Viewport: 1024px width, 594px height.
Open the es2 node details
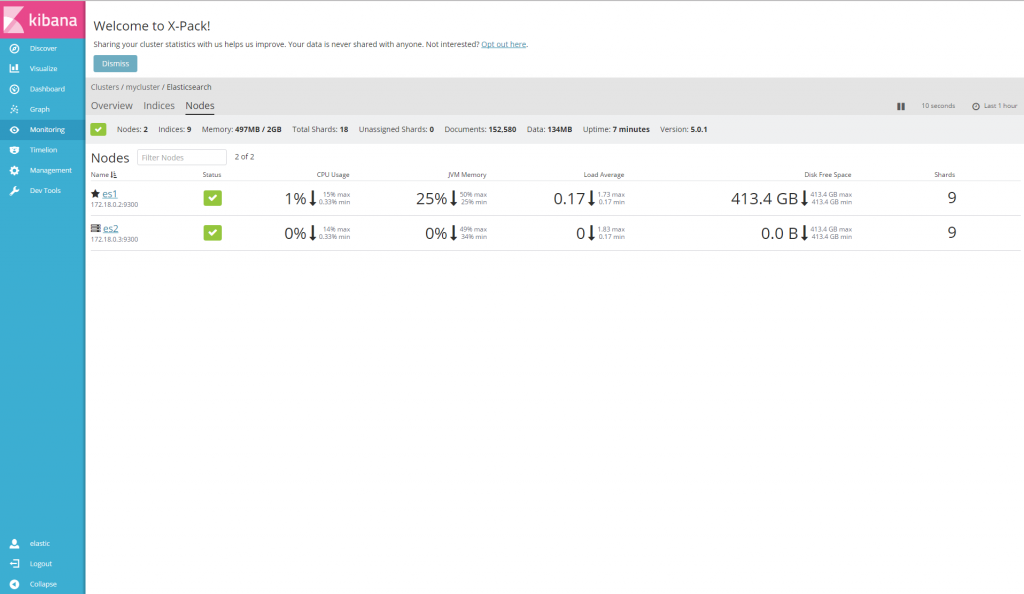[x=110, y=228]
